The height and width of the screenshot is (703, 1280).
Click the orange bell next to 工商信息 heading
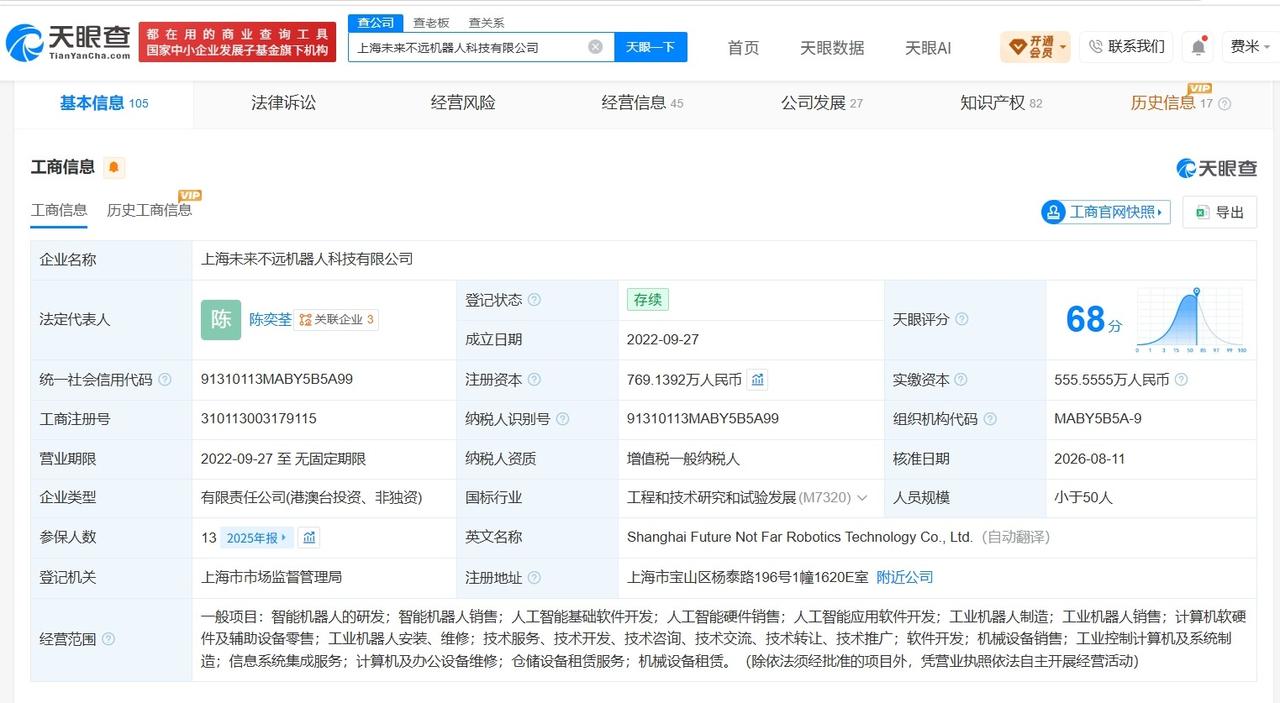click(x=114, y=167)
